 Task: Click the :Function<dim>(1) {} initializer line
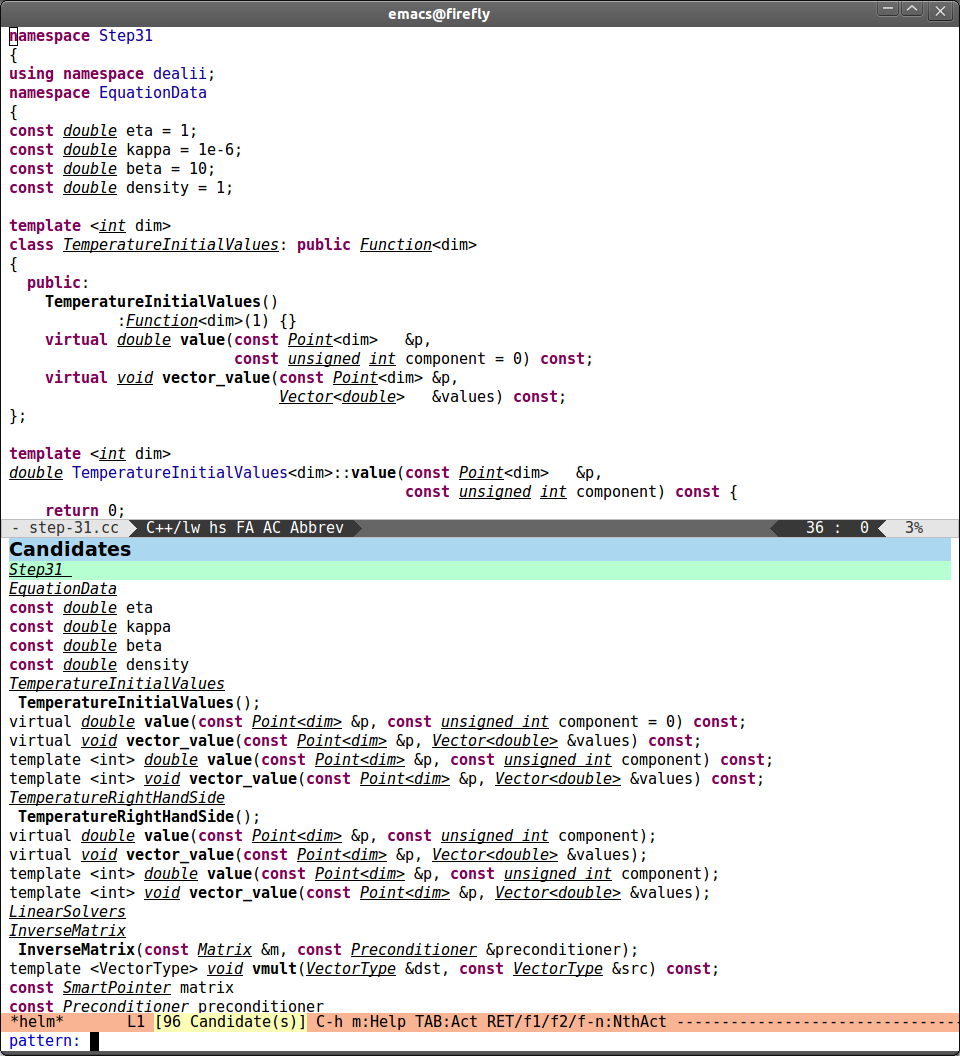point(207,321)
